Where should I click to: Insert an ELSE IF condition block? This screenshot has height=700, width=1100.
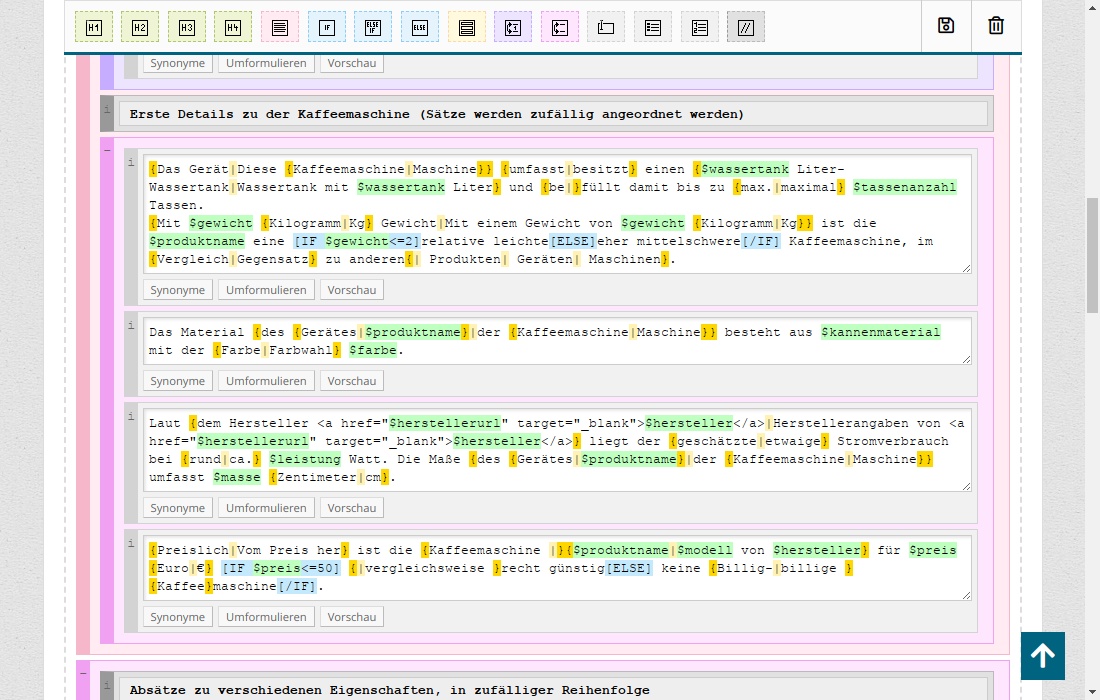click(373, 27)
